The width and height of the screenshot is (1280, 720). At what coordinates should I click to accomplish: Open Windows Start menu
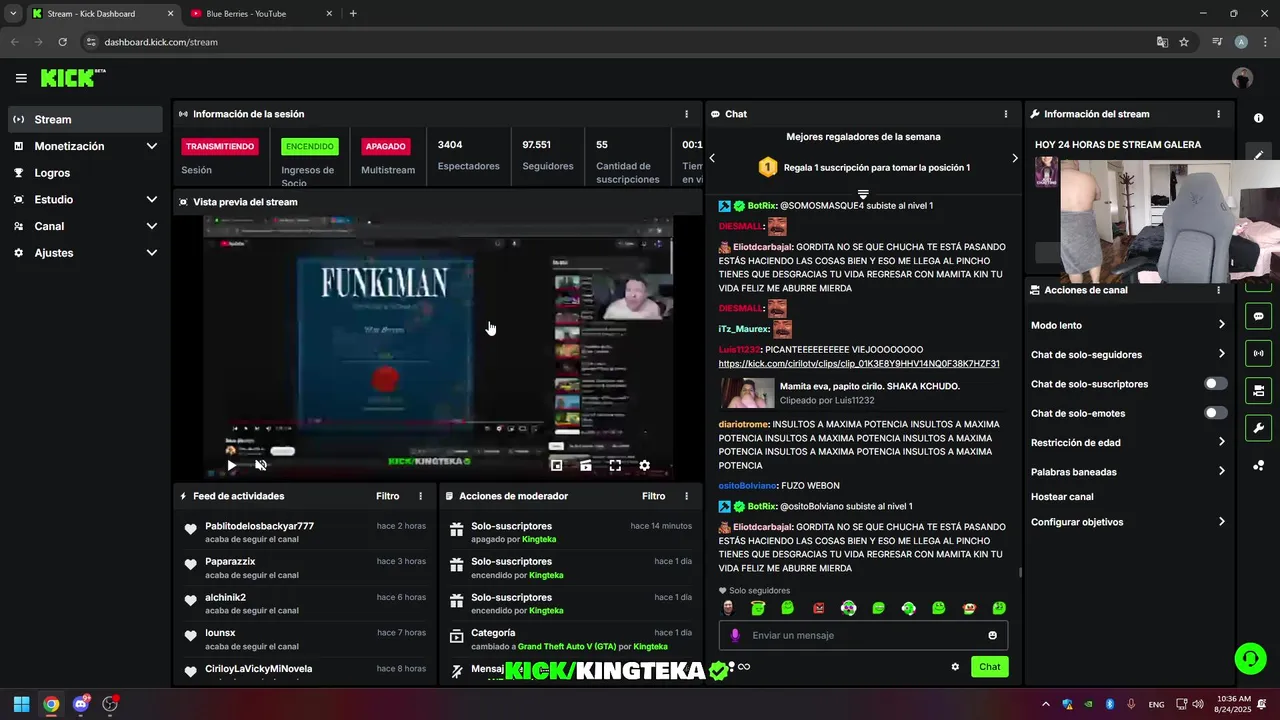point(21,704)
